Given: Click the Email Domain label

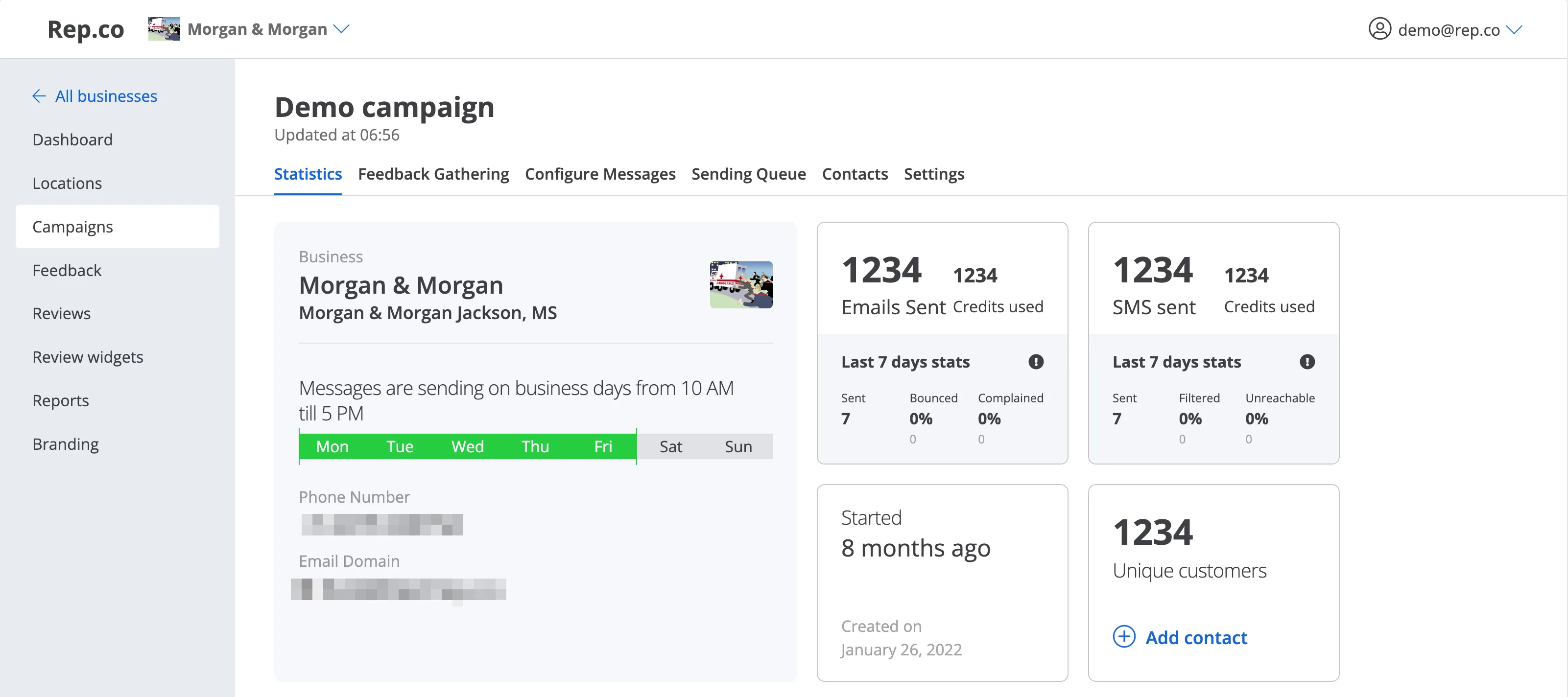Looking at the screenshot, I should click(x=349, y=561).
